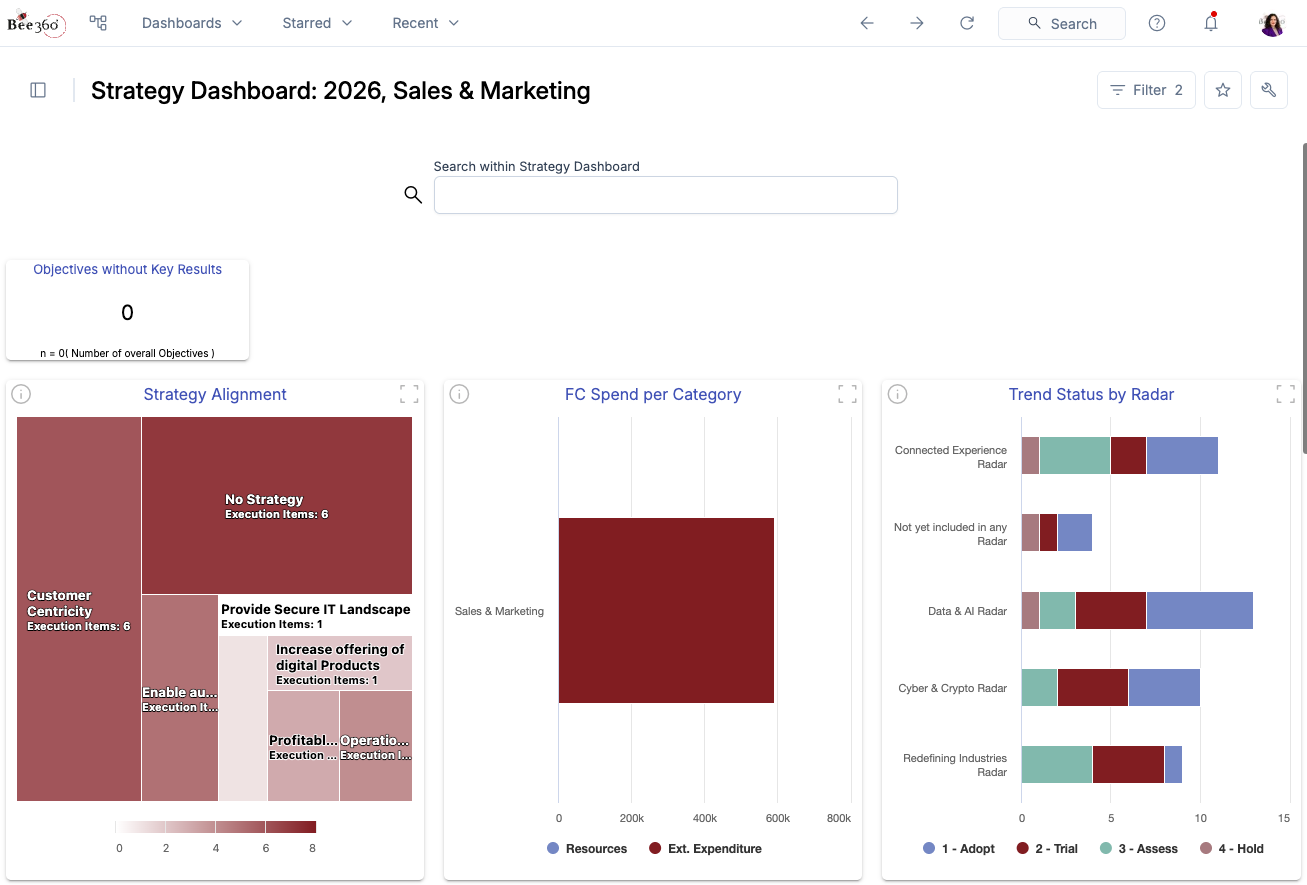The image size is (1307, 885).
Task: Refresh the dashboard with reload icon
Action: [x=967, y=23]
